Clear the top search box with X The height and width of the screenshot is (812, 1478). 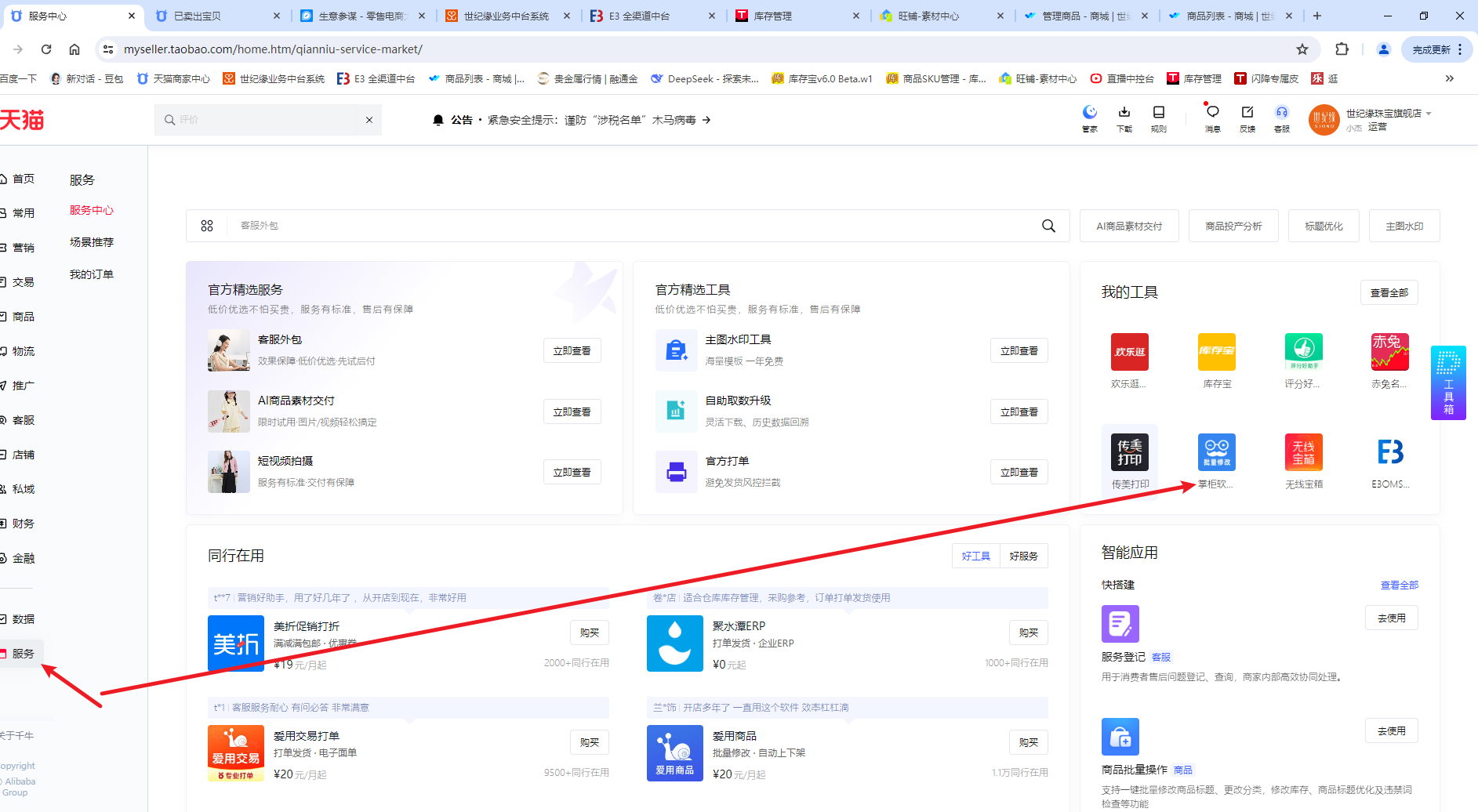[x=369, y=120]
